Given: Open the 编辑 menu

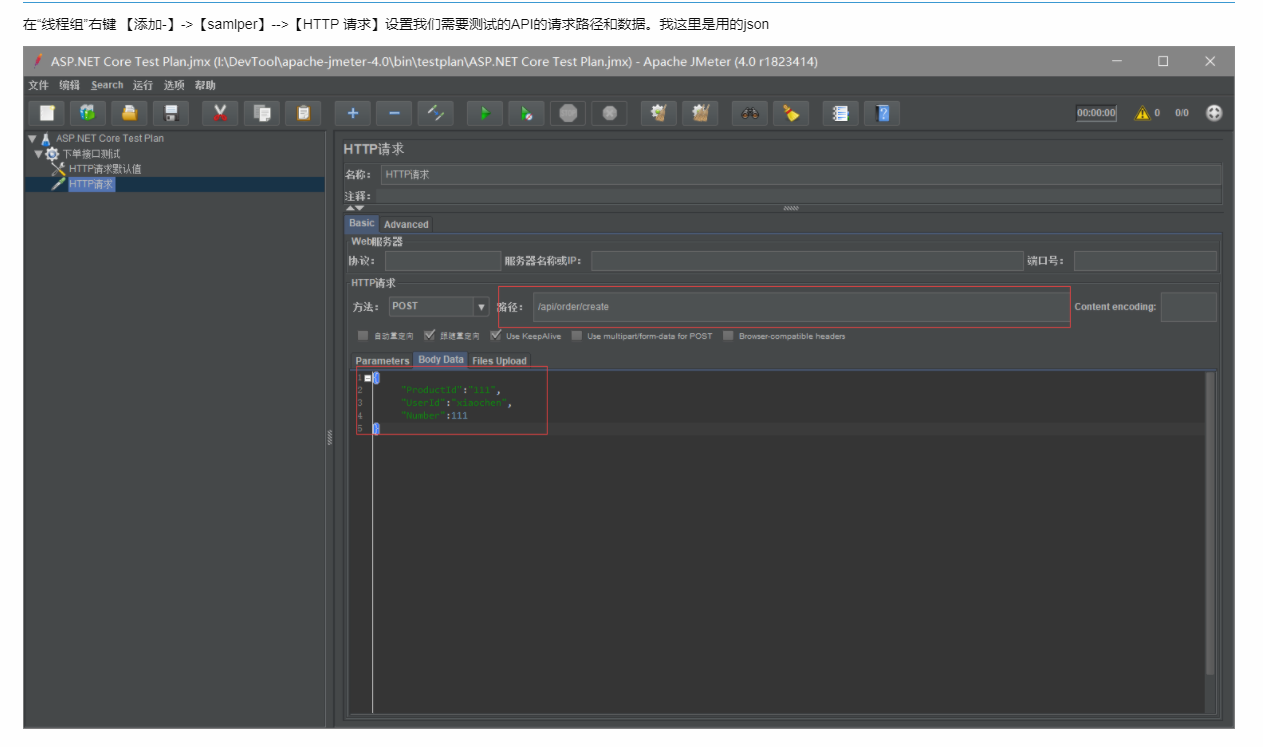Looking at the screenshot, I should (69, 85).
